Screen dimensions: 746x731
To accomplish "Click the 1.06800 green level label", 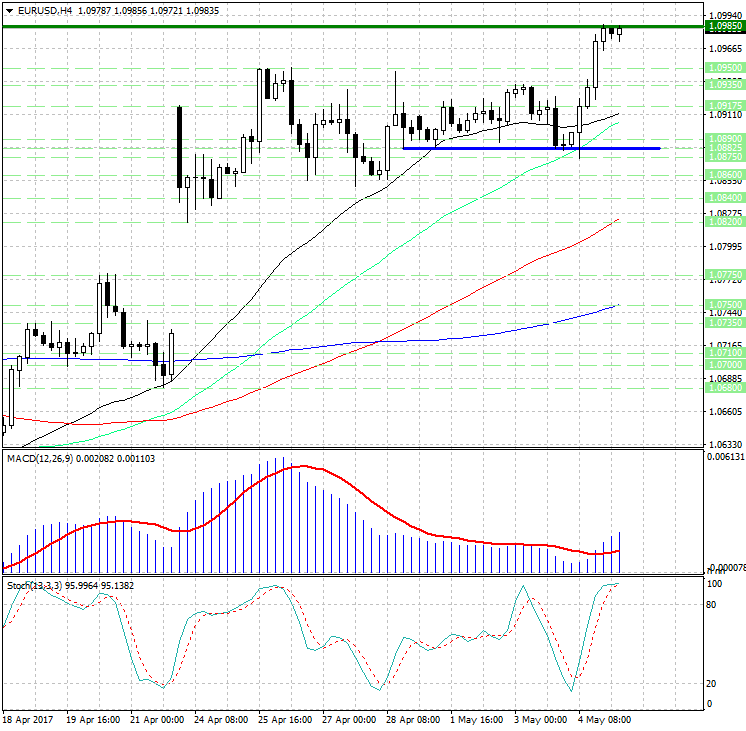I will [725, 388].
